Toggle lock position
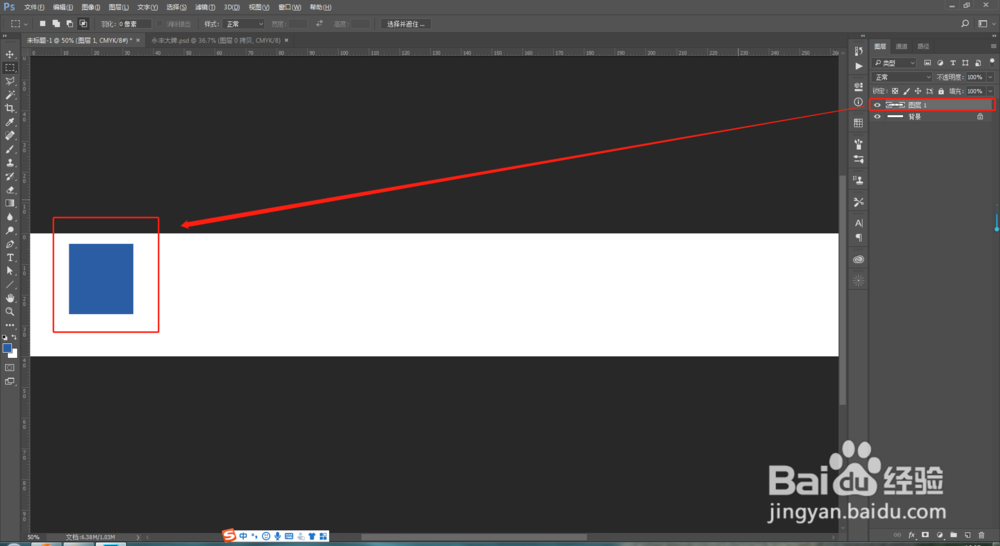The image size is (1000, 546). 918,91
